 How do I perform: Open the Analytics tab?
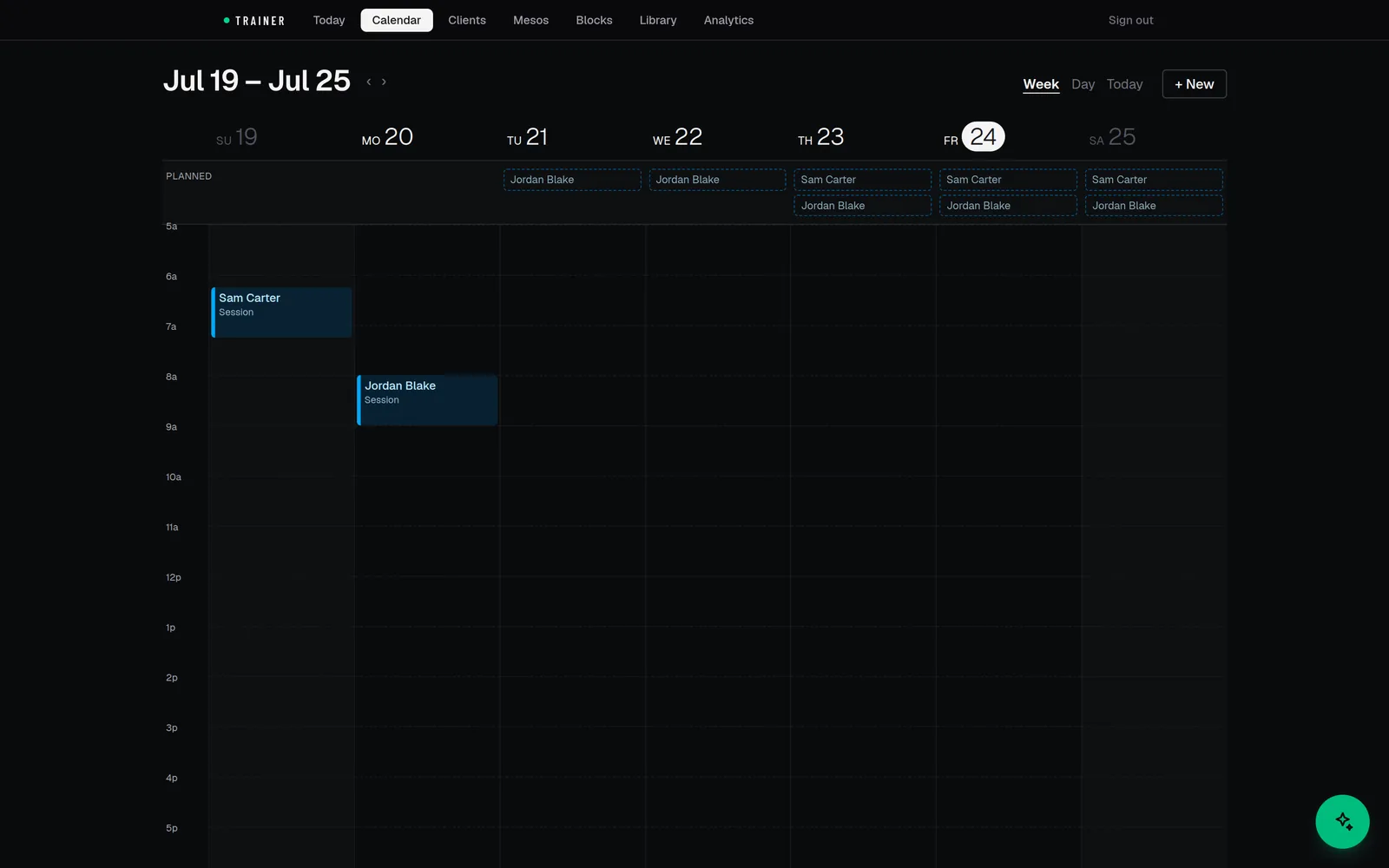[728, 20]
